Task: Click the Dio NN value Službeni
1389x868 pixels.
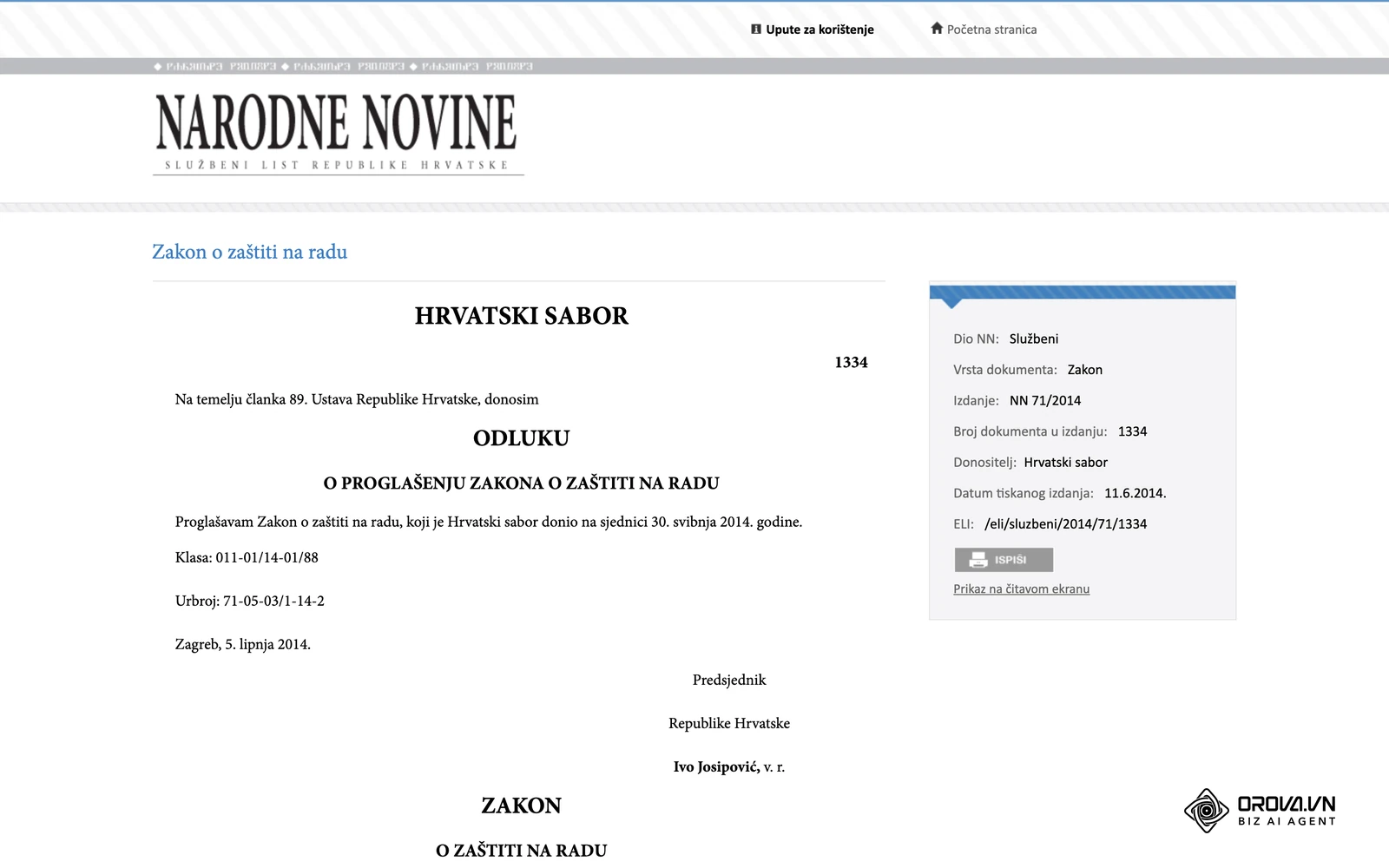Action: coord(1033,339)
